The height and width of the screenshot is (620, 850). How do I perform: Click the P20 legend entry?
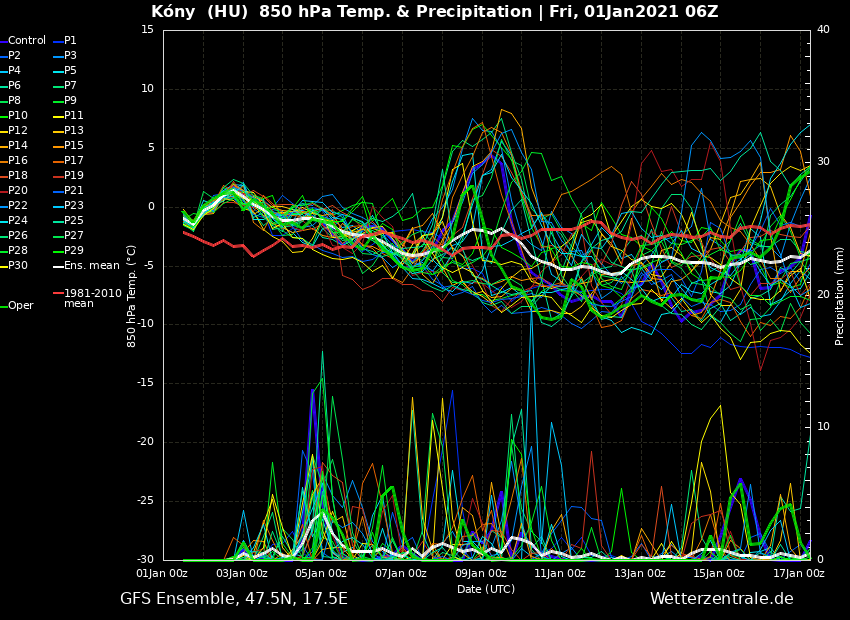click(x=18, y=191)
